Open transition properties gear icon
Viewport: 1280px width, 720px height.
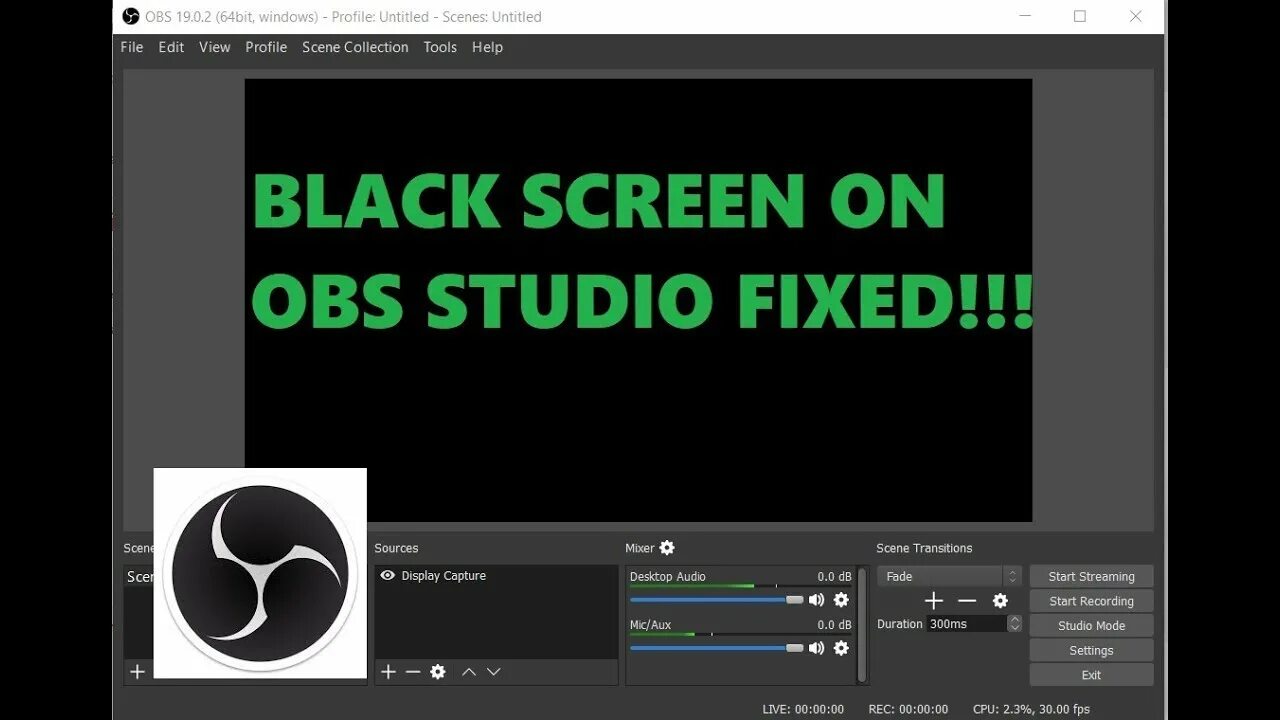pyautogui.click(x=1000, y=601)
